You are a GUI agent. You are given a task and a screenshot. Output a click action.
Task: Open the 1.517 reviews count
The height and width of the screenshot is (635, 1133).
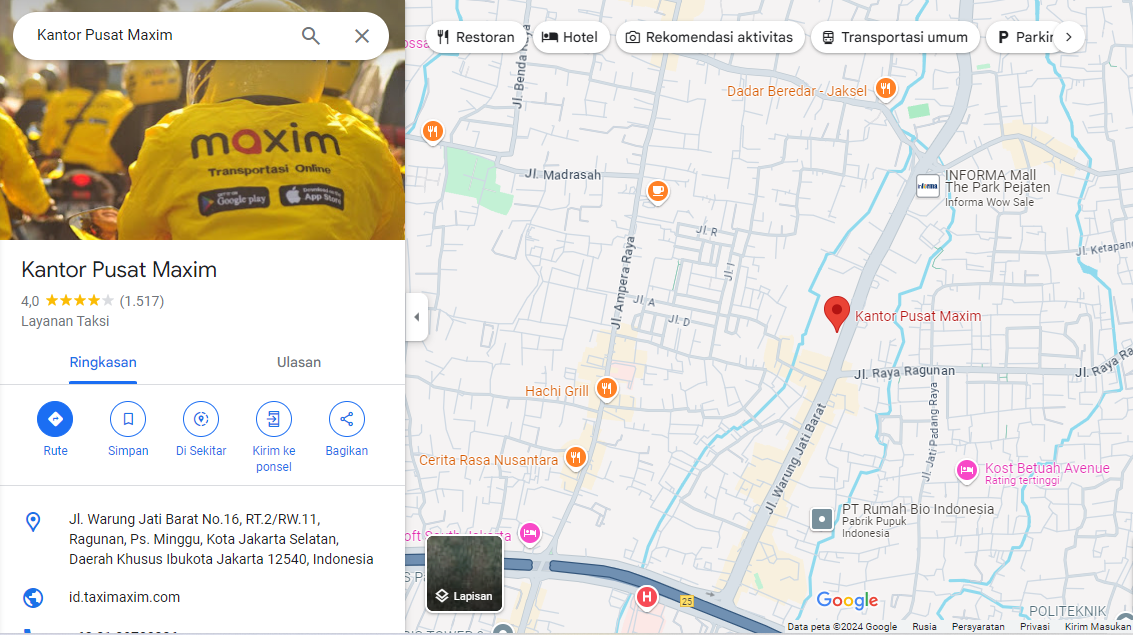[142, 301]
